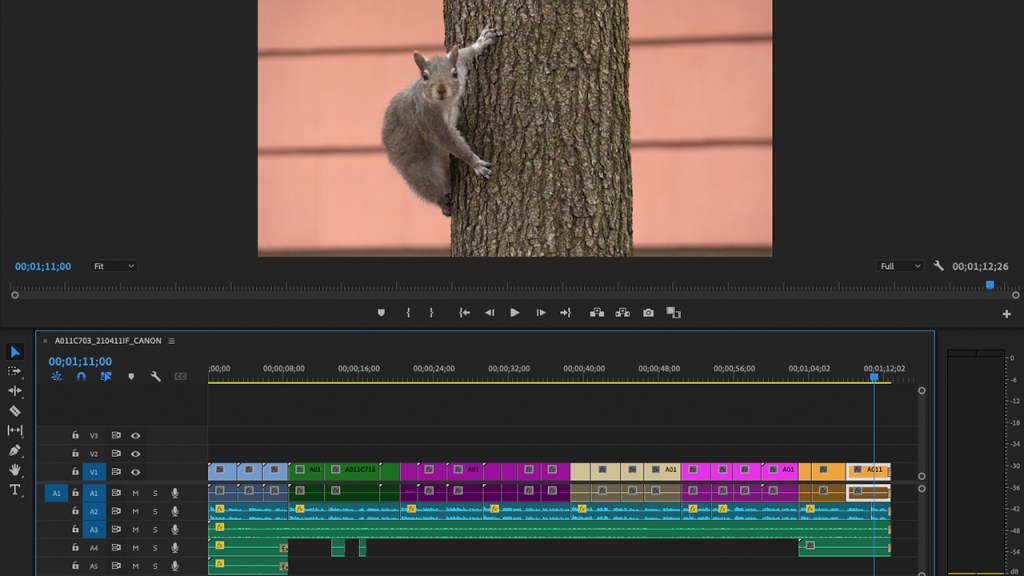The height and width of the screenshot is (576, 1024).
Task: Click the timeline timecode 00;01;11;00 field
Action: coord(80,361)
